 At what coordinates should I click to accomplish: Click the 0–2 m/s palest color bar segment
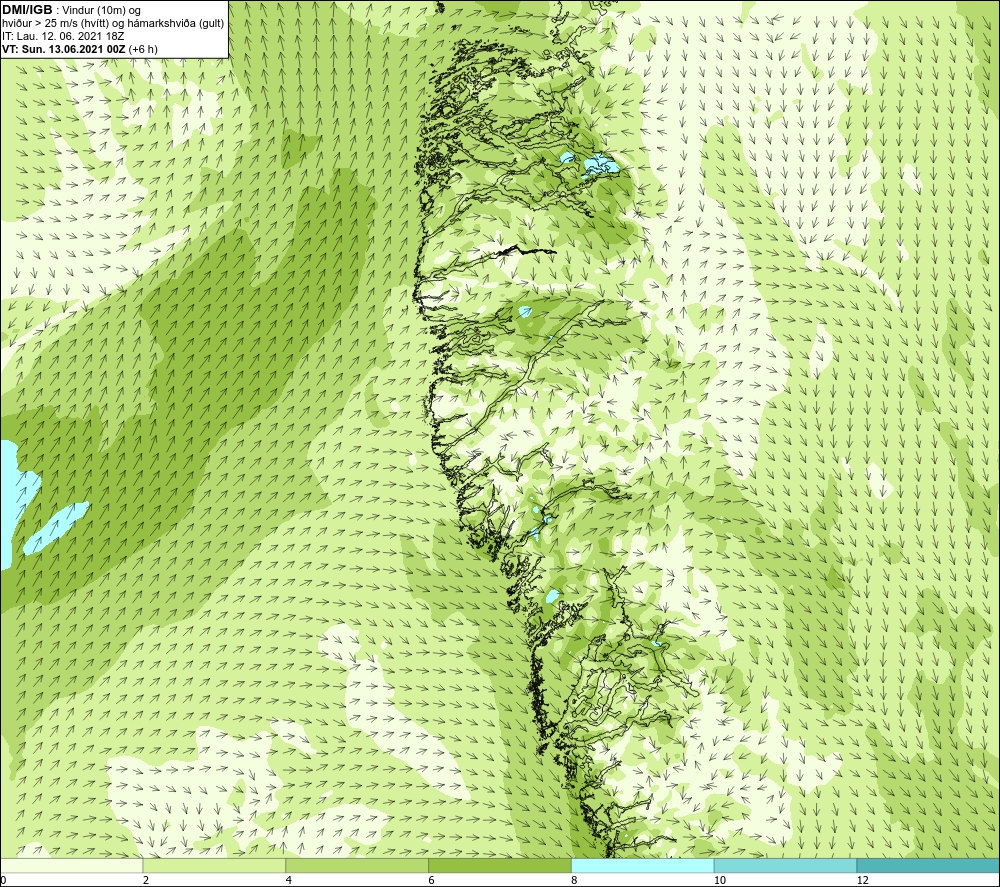coord(71,865)
